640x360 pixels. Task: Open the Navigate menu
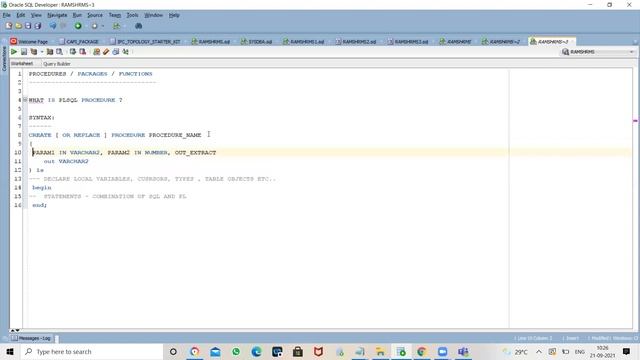click(57, 15)
